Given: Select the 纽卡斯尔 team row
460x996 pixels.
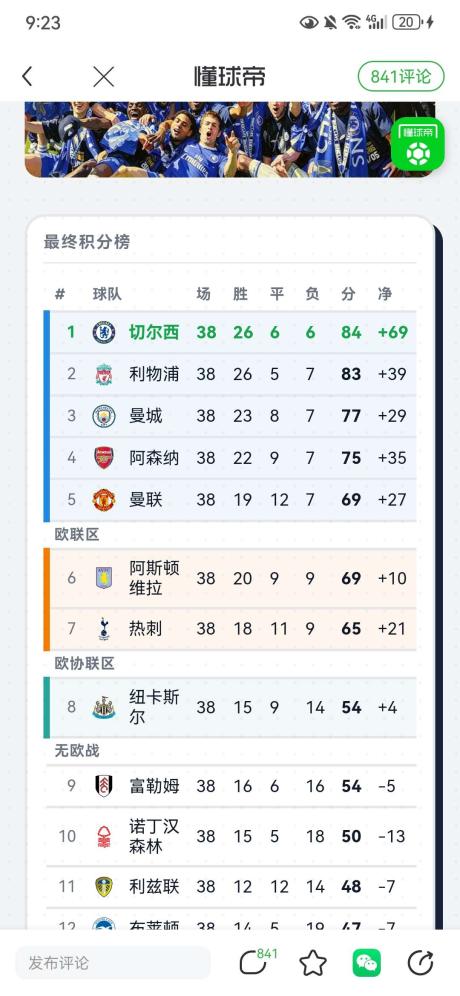Looking at the screenshot, I should 230,708.
